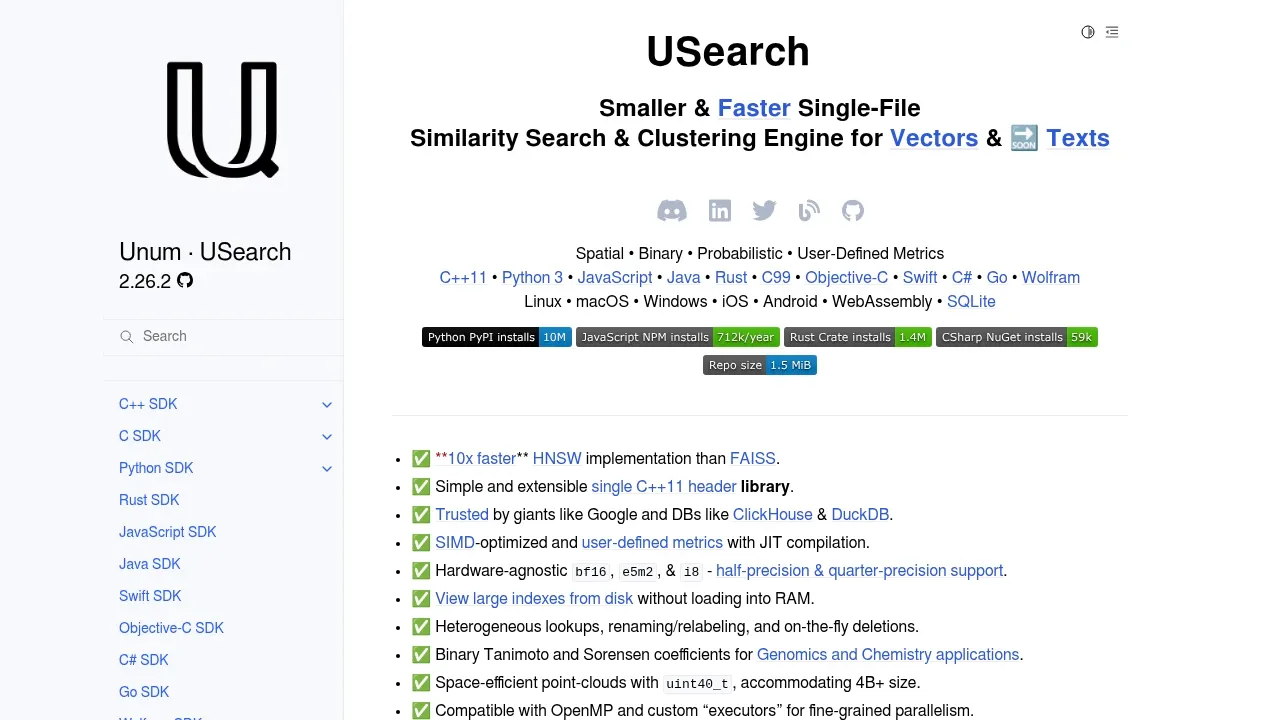The image size is (1280, 720).
Task: Open the SIMD link
Action: 455,543
